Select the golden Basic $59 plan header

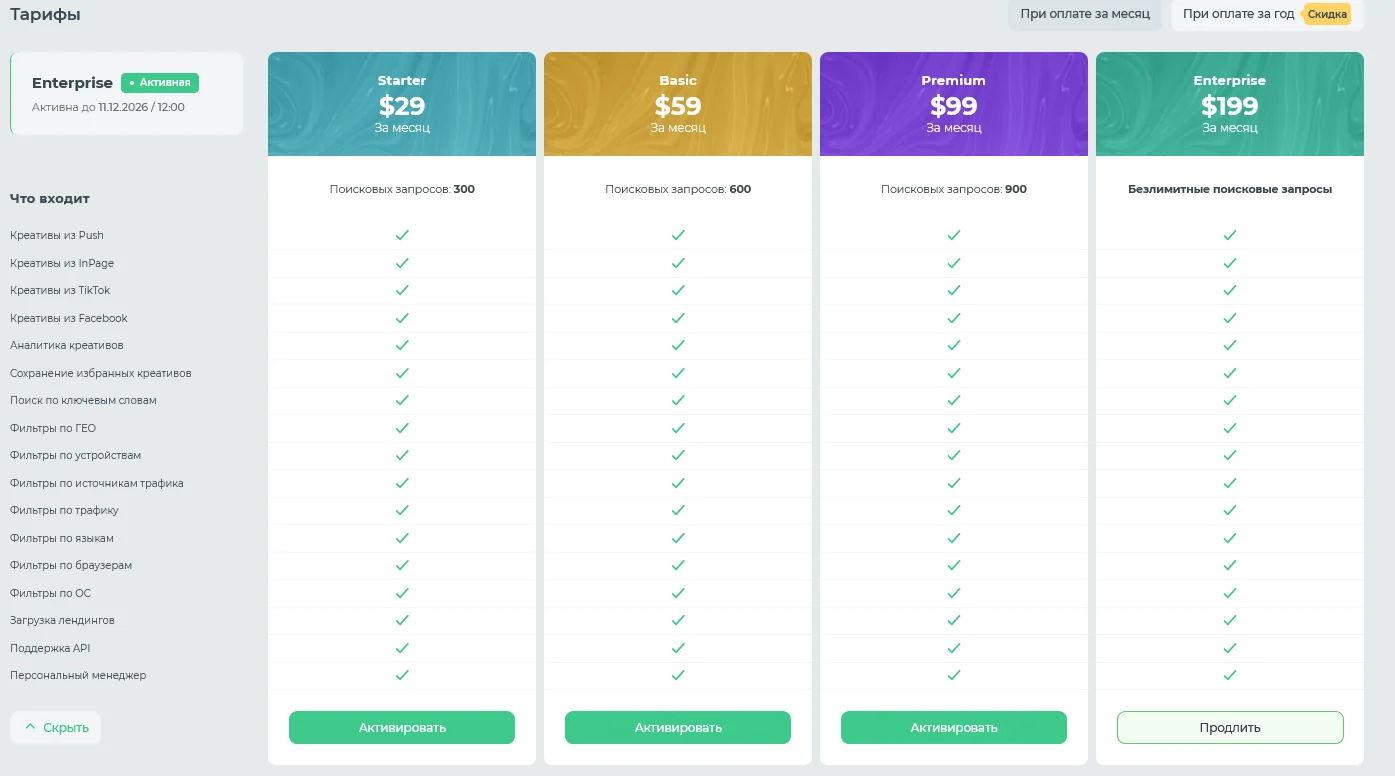[x=678, y=104]
